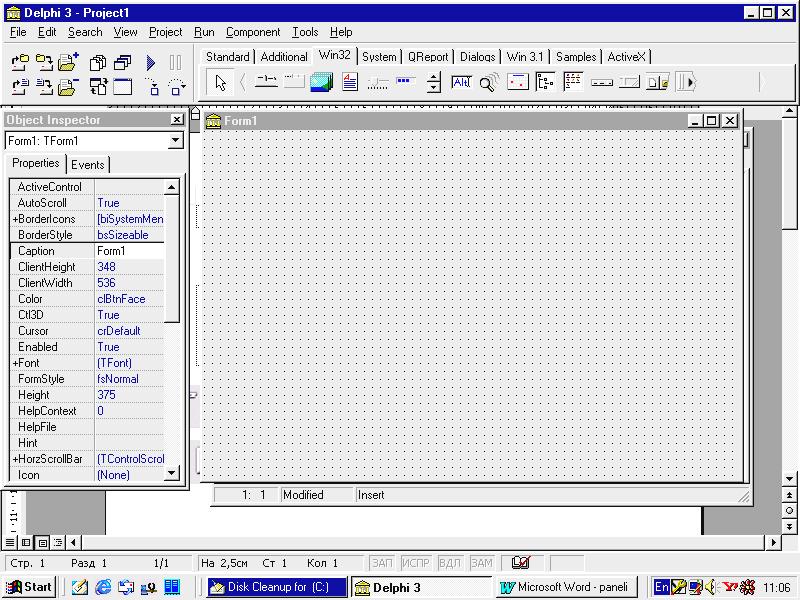Pick the PageControl component icon
The width and height of the screenshot is (800, 600).
[x=294, y=82]
